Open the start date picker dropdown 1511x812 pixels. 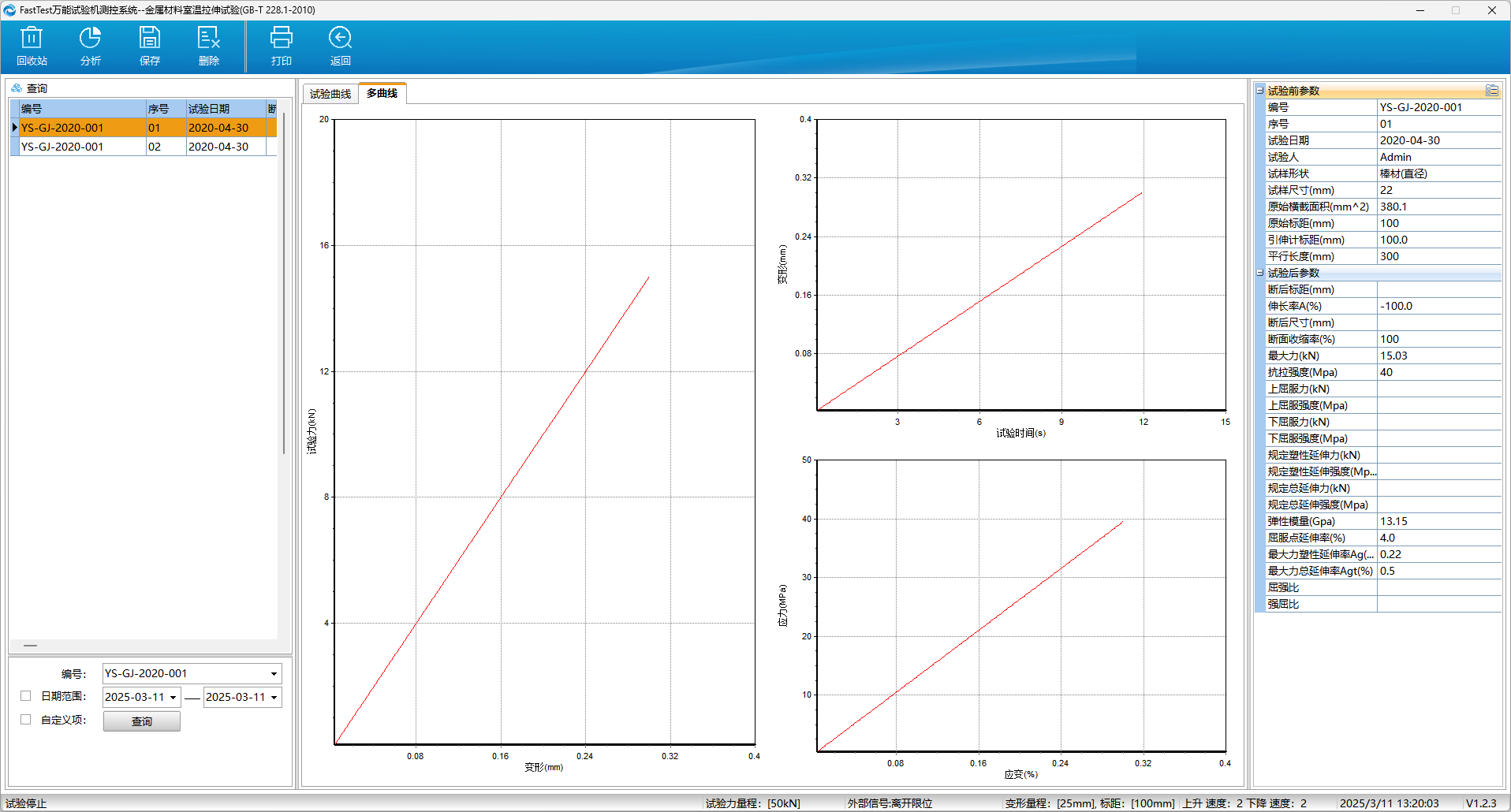pos(173,698)
